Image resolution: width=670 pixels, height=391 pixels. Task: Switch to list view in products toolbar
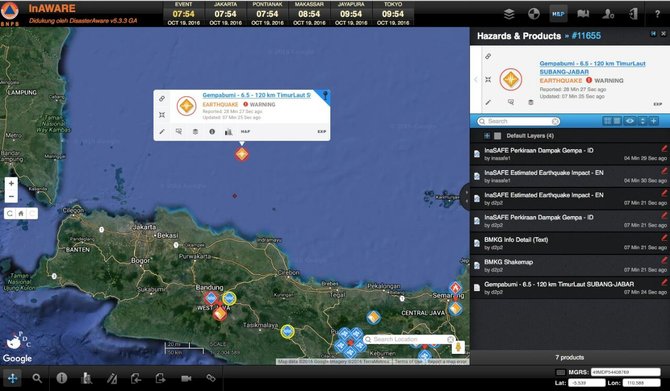click(617, 121)
